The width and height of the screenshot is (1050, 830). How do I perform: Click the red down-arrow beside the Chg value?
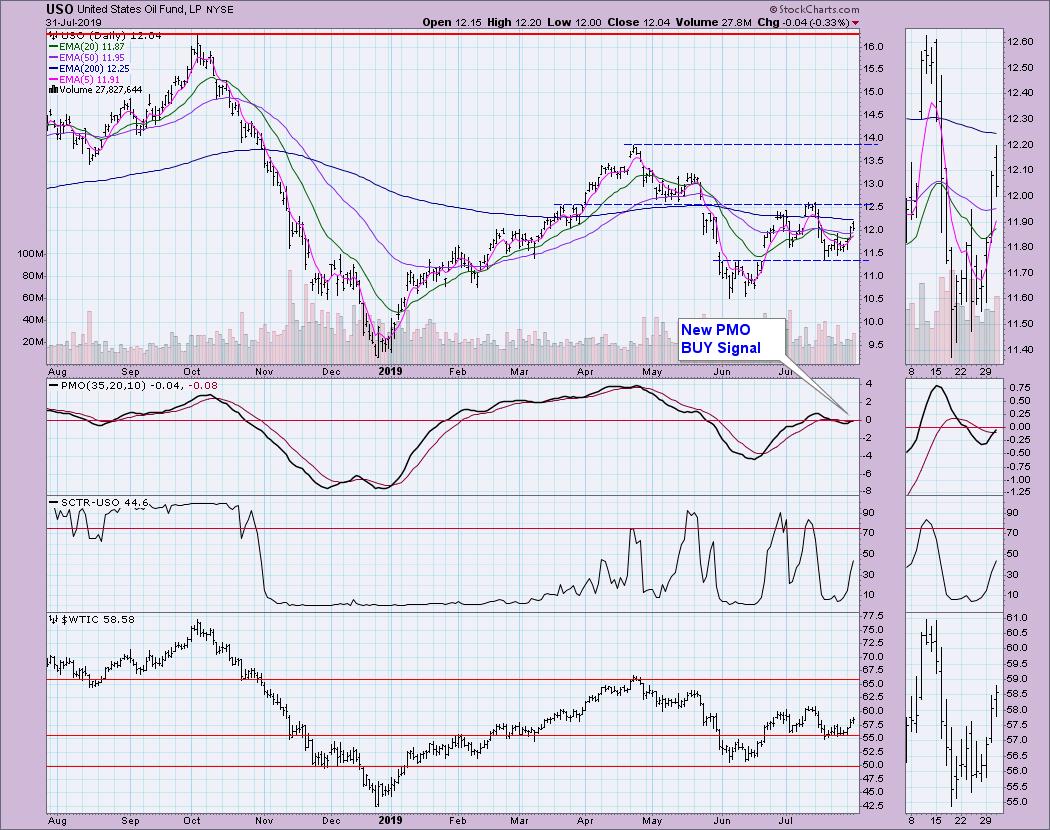855,23
